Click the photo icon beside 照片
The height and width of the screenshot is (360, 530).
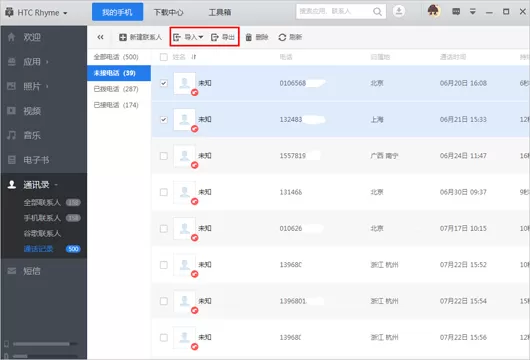click(11, 86)
